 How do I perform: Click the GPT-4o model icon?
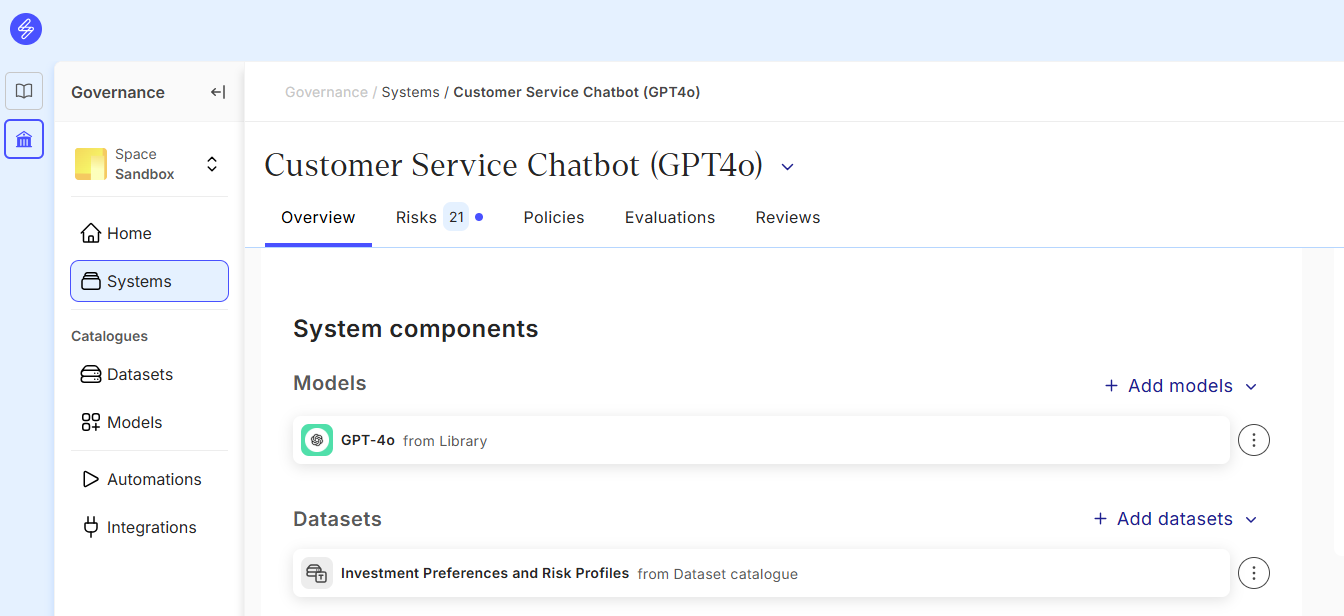tap(317, 440)
